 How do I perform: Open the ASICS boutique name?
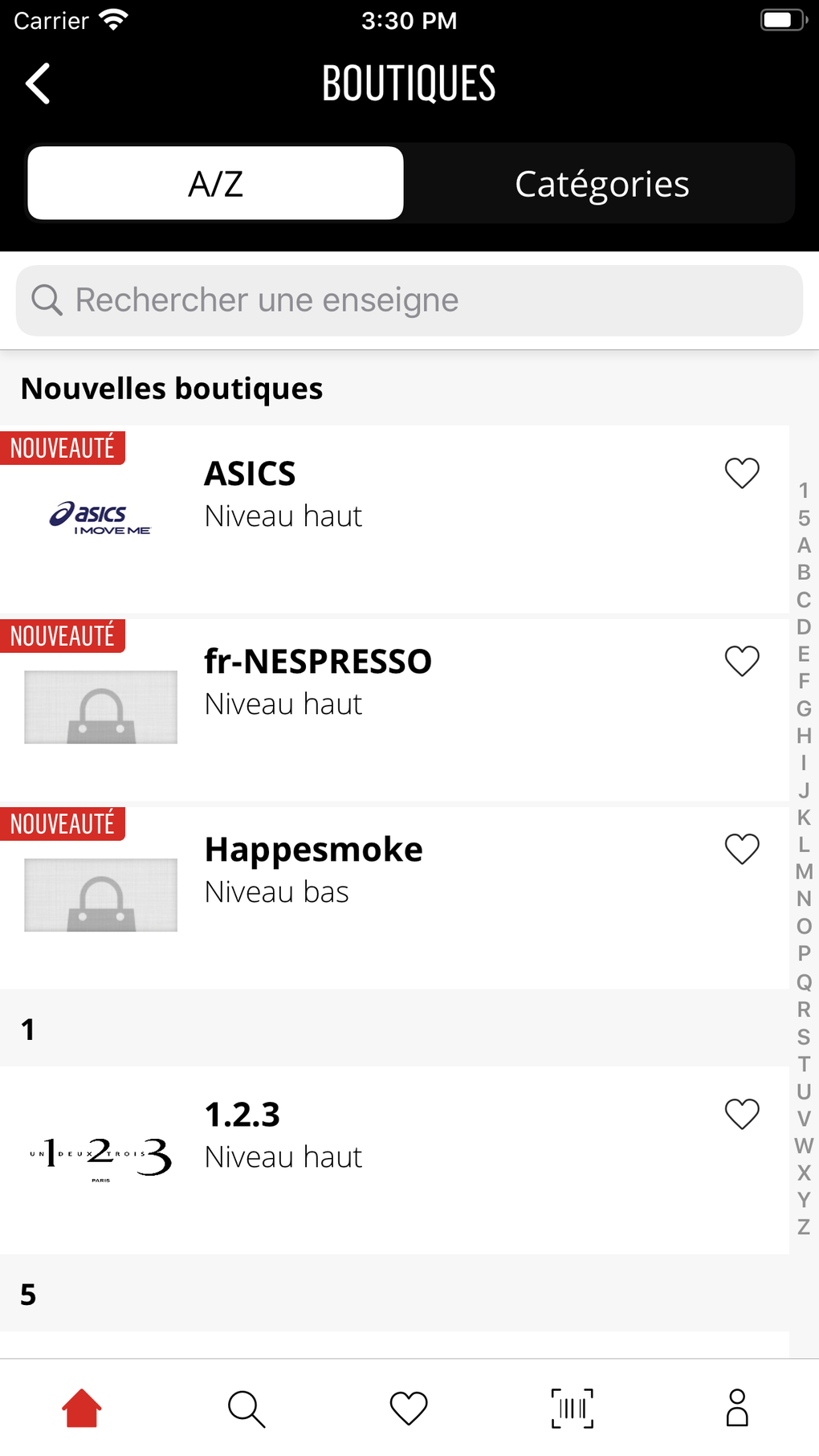tap(250, 474)
